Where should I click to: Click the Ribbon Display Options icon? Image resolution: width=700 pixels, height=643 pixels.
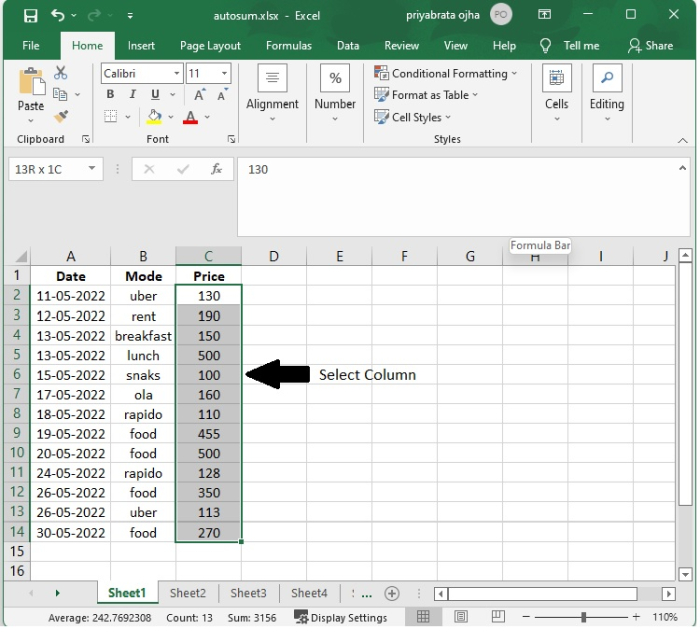click(x=544, y=15)
